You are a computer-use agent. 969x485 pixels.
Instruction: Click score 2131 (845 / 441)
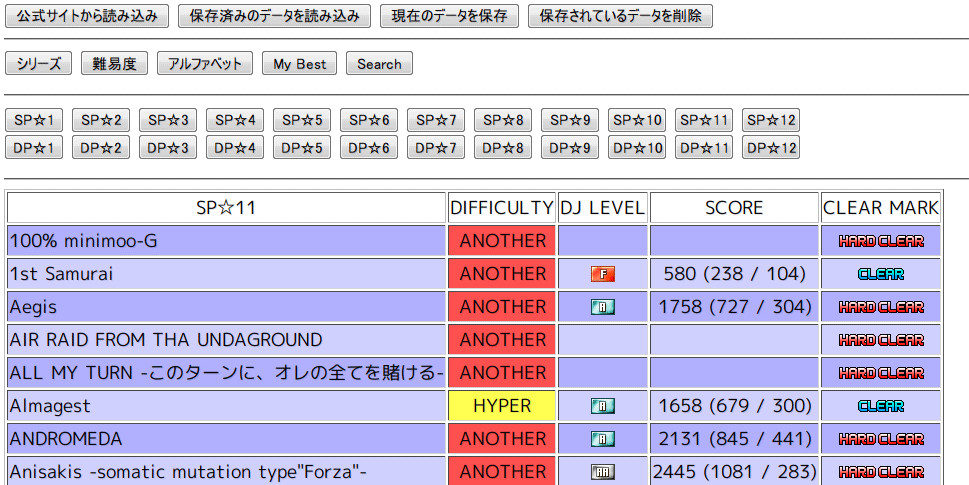(734, 439)
